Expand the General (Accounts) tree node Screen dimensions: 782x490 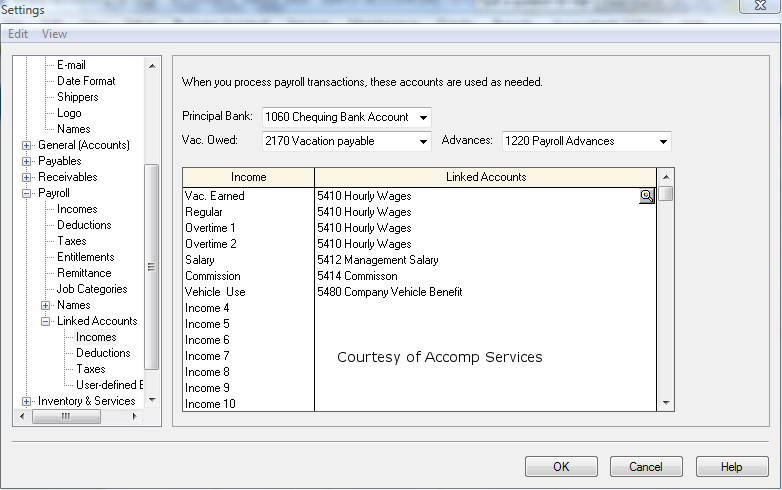[x=26, y=146]
